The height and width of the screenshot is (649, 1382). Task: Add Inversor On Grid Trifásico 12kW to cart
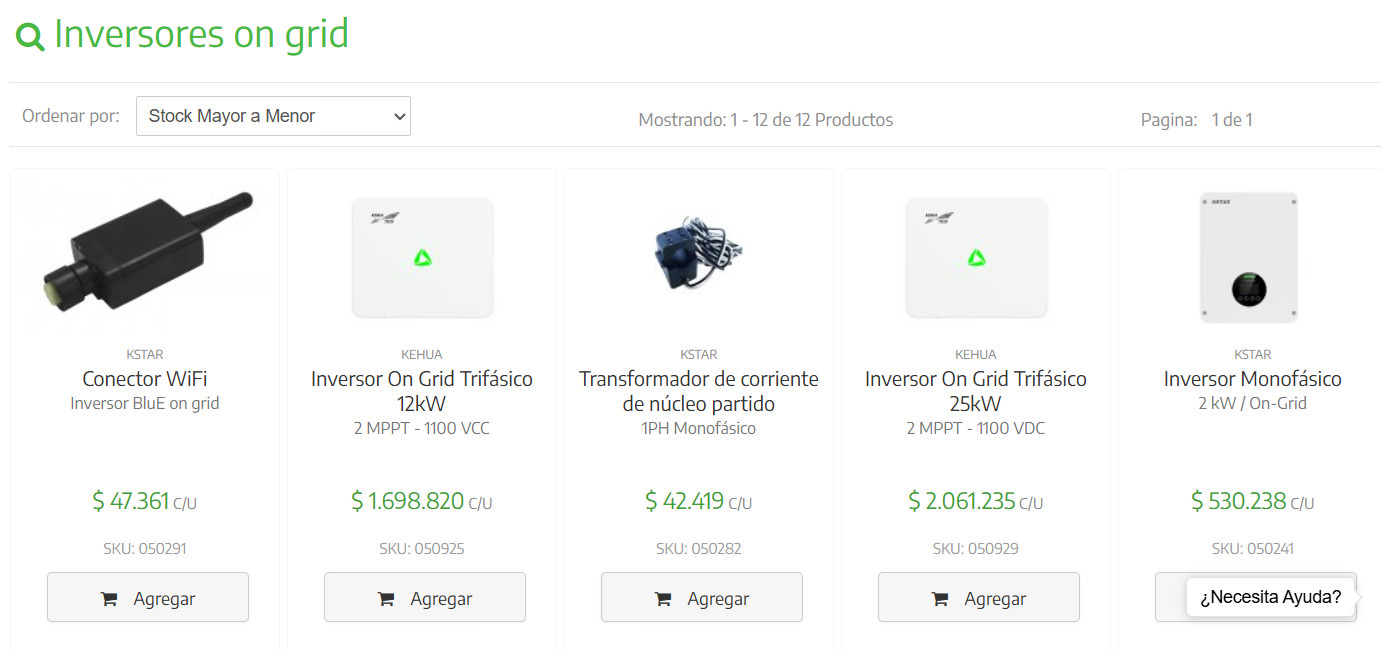(x=425, y=598)
